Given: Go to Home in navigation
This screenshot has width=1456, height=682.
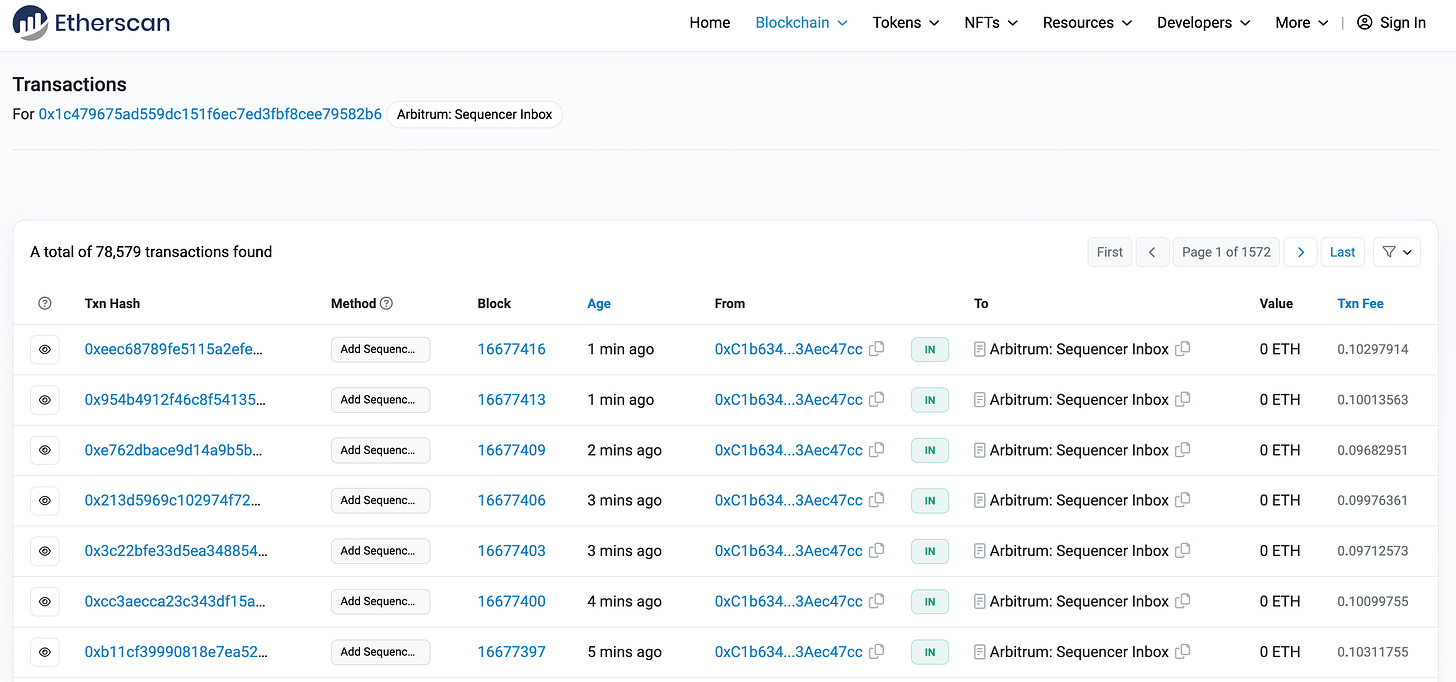Looking at the screenshot, I should coord(710,23).
